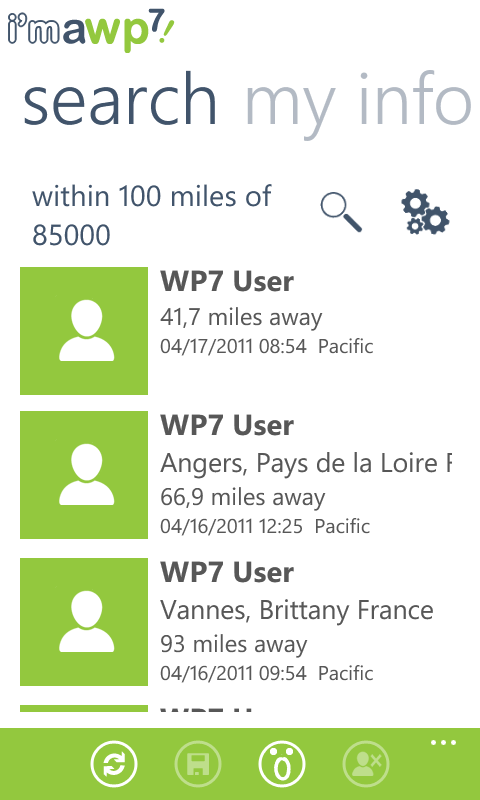Viewport: 480px width, 800px height.
Task: Select the 93 miles away text
Action: click(x=234, y=644)
